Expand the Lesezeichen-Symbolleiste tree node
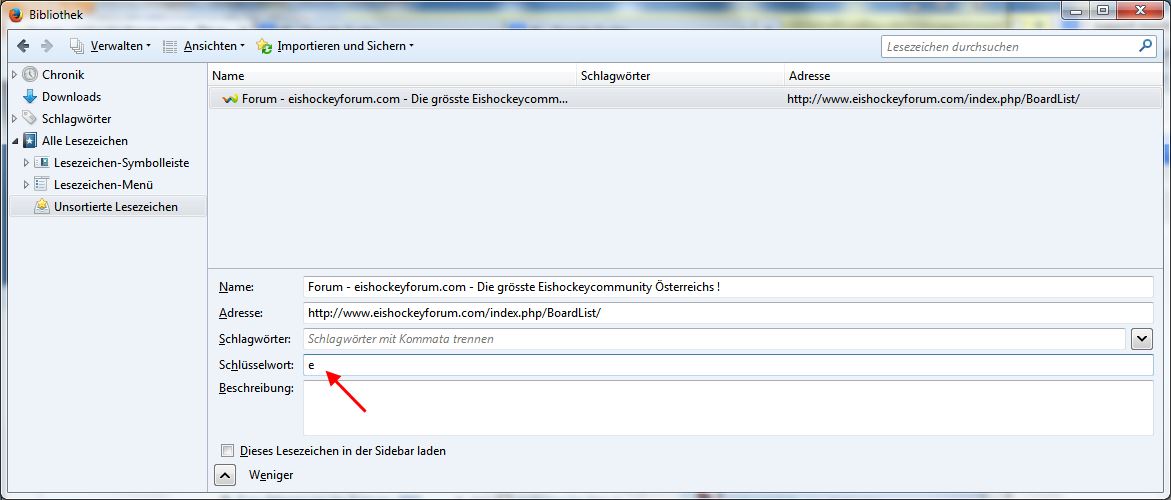 (26, 163)
